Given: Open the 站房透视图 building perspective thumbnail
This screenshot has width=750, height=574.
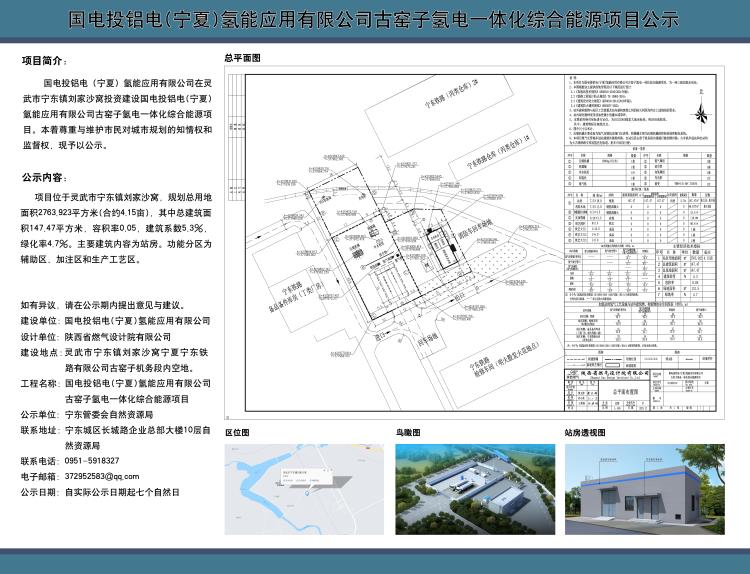Looking at the screenshot, I should pos(645,489).
